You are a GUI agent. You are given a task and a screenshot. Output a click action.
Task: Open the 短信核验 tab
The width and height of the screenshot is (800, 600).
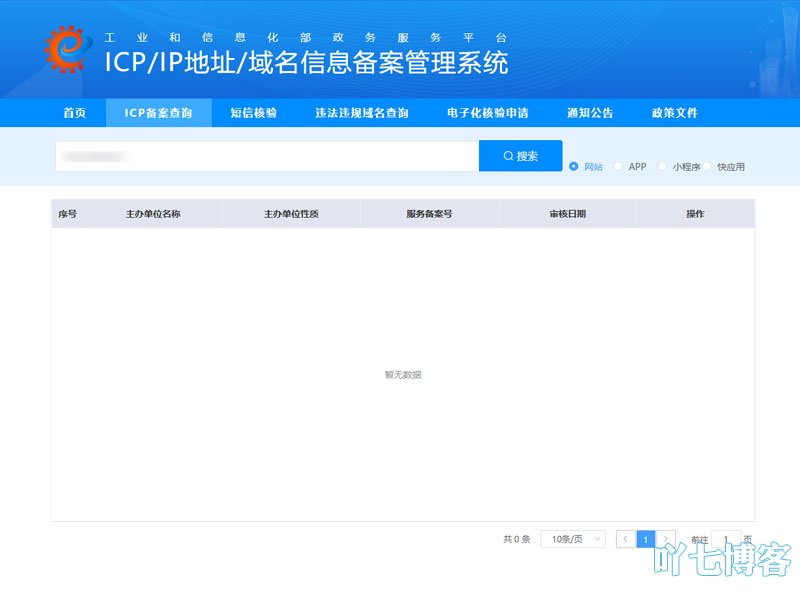point(254,113)
